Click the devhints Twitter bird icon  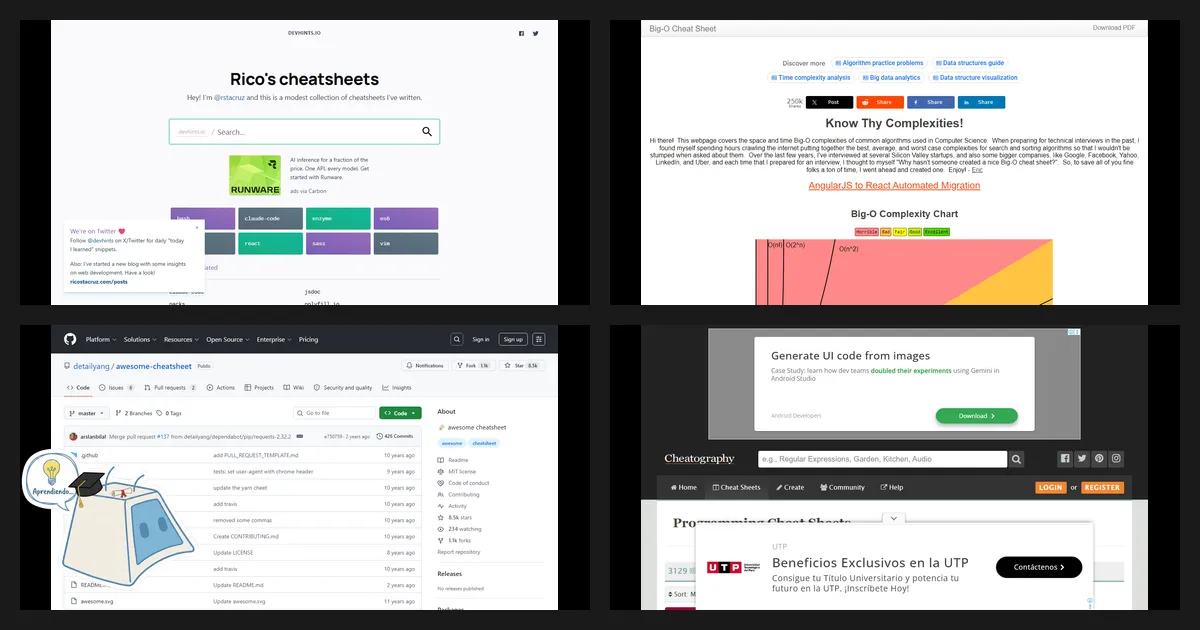tap(535, 33)
